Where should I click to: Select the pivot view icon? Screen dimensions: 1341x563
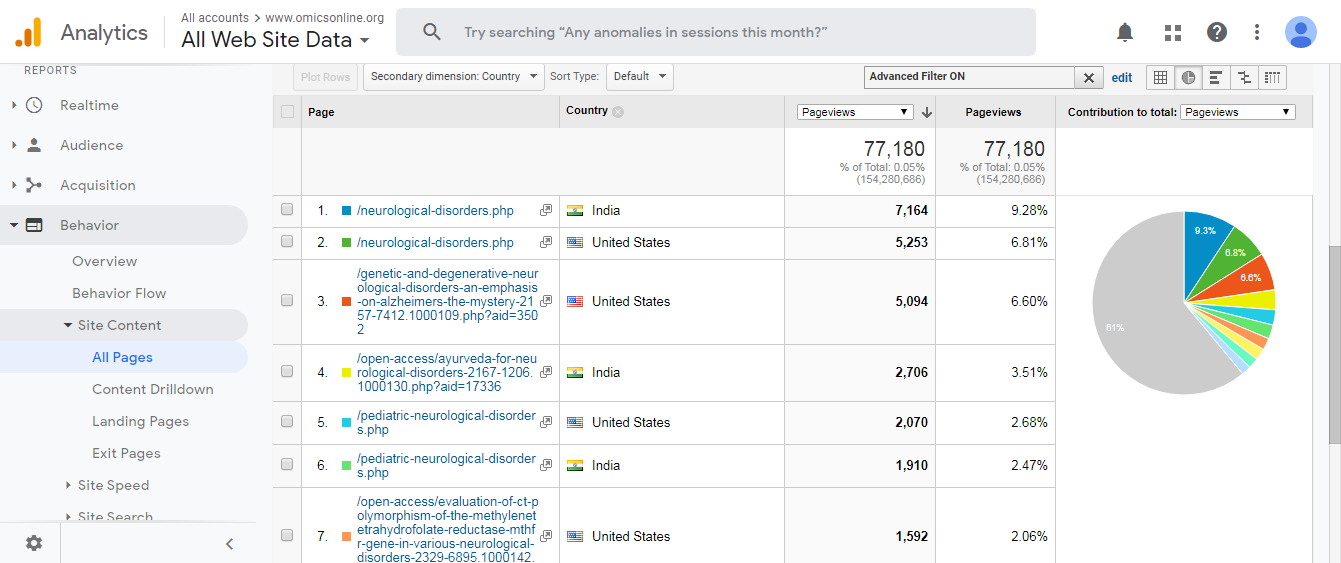pyautogui.click(x=1272, y=77)
